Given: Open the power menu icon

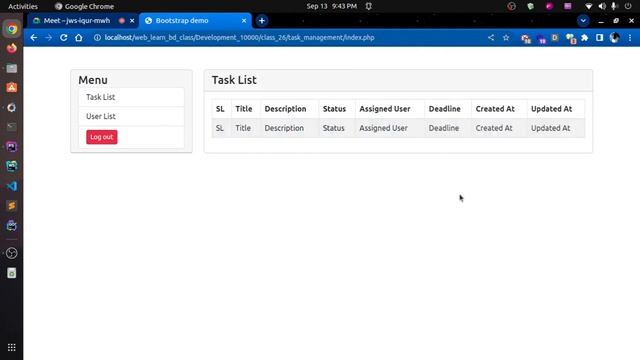Looking at the screenshot, I should click(x=628, y=6).
